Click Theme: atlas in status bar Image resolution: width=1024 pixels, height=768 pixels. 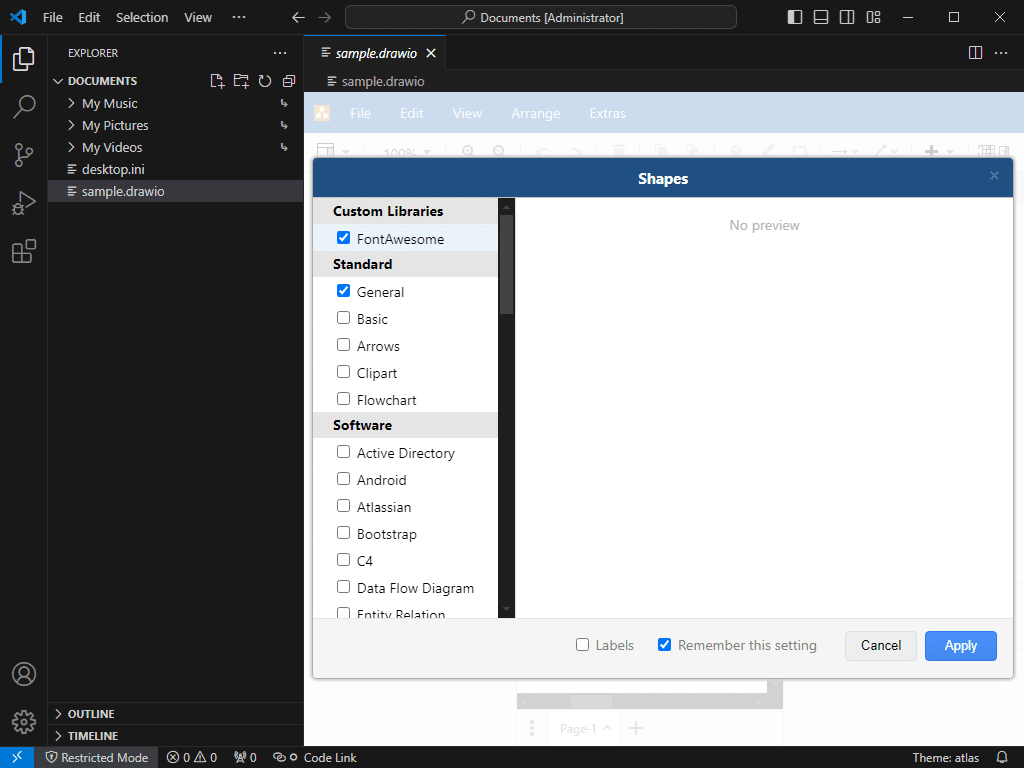coord(946,758)
